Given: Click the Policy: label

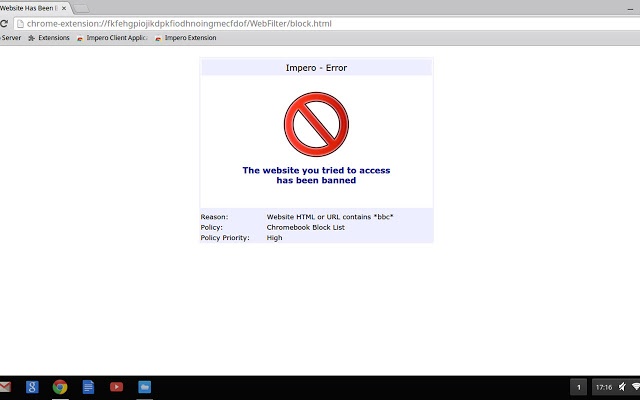Looking at the screenshot, I should (211, 227).
